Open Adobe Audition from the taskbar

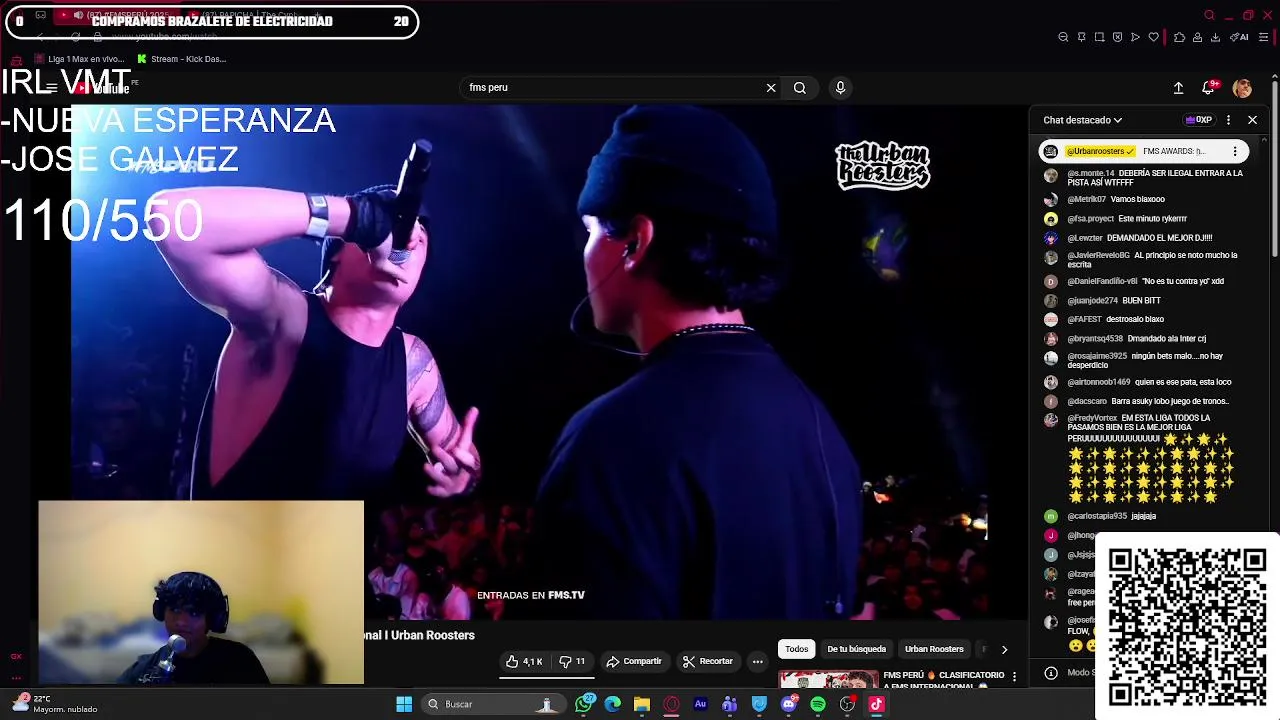pyautogui.click(x=700, y=704)
